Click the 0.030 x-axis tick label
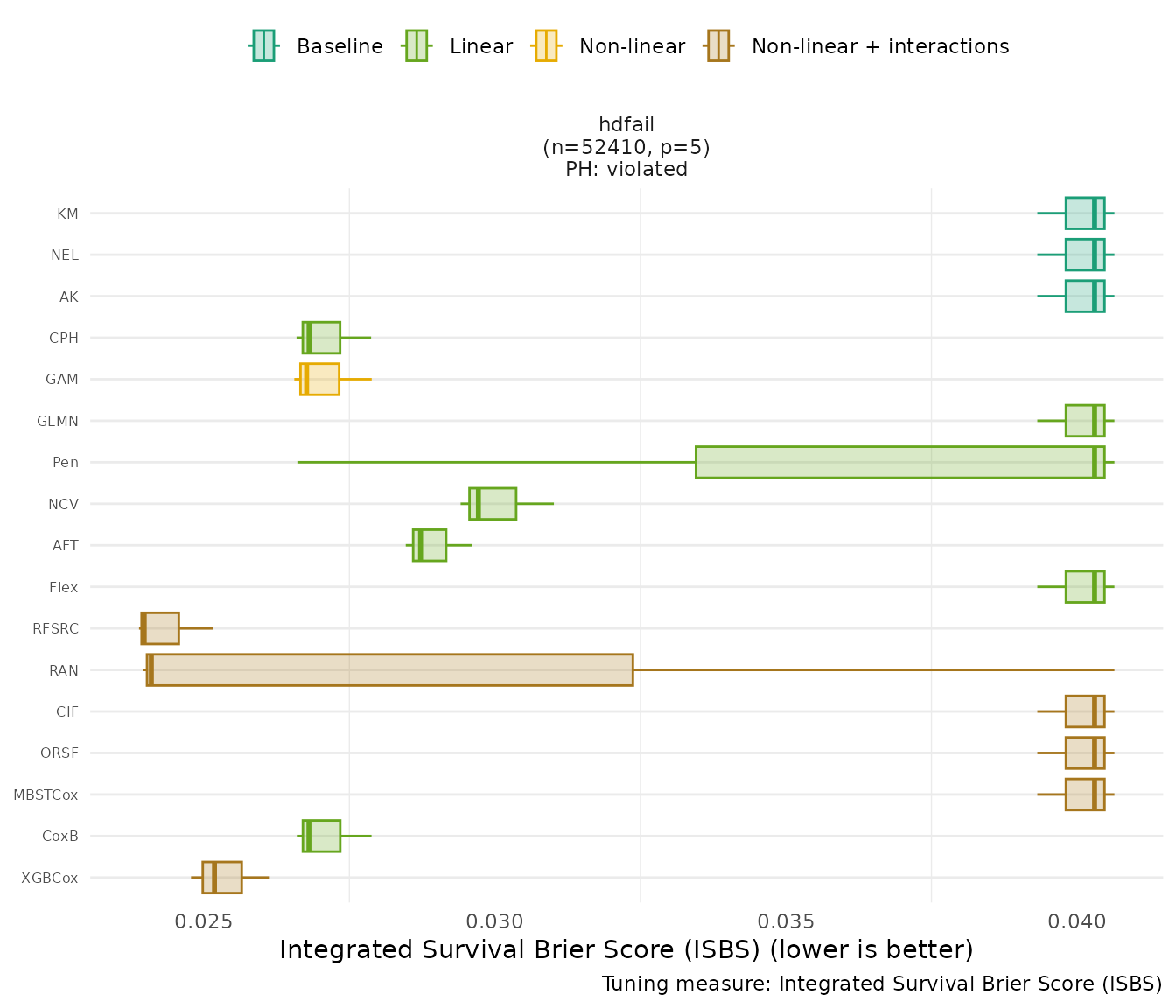Screen dimensions: 1176x1008 494,920
